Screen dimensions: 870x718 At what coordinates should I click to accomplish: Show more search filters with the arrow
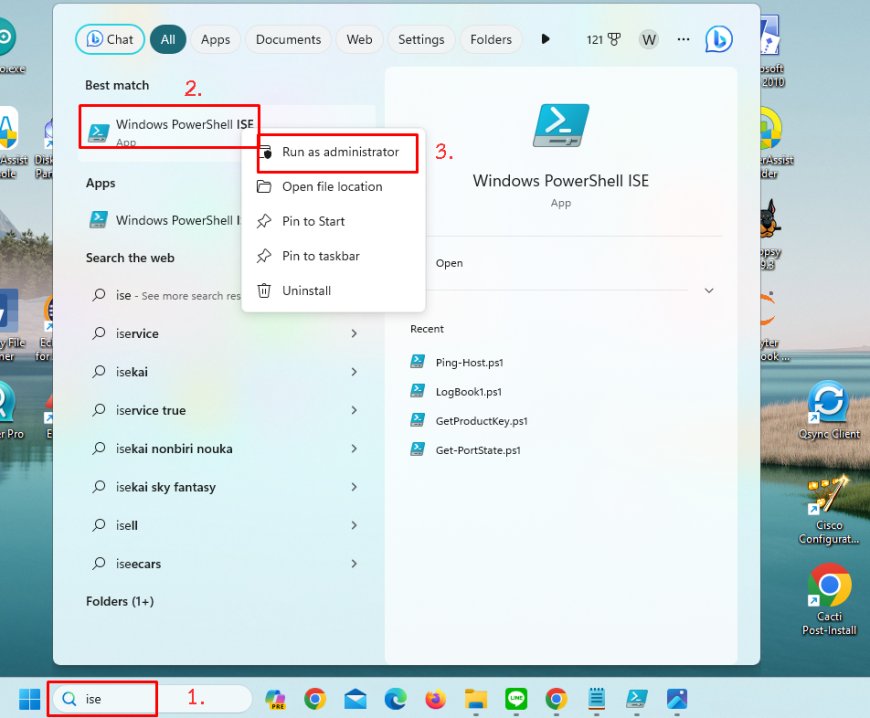click(545, 39)
